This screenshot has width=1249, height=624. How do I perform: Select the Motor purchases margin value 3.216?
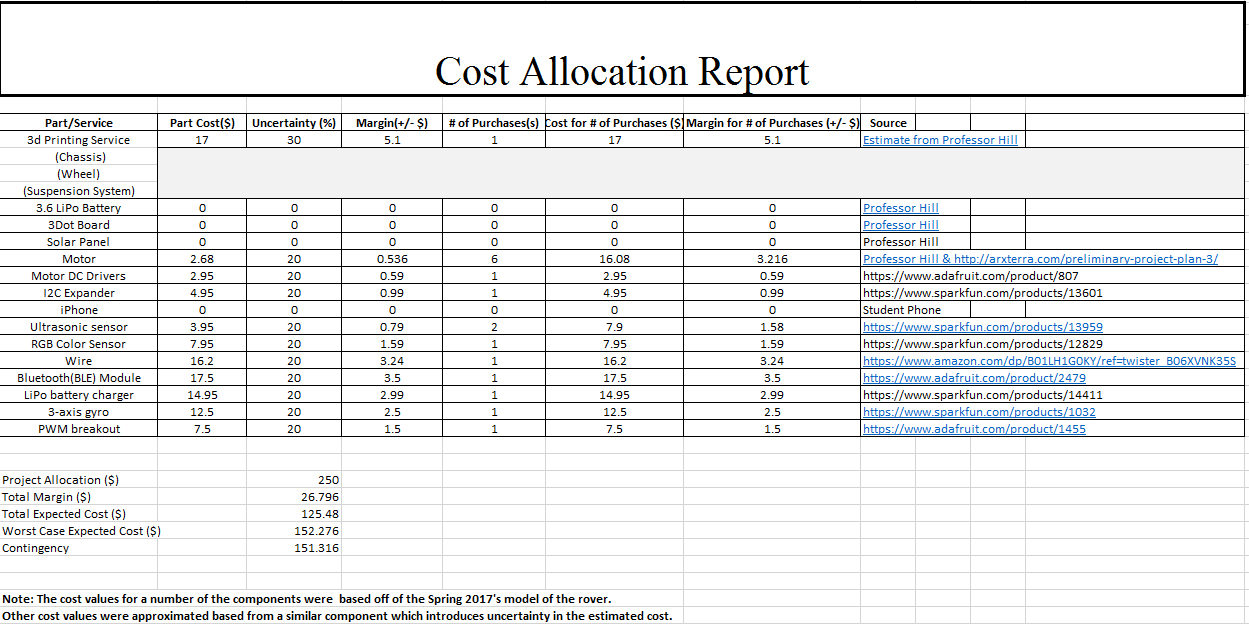coord(772,259)
